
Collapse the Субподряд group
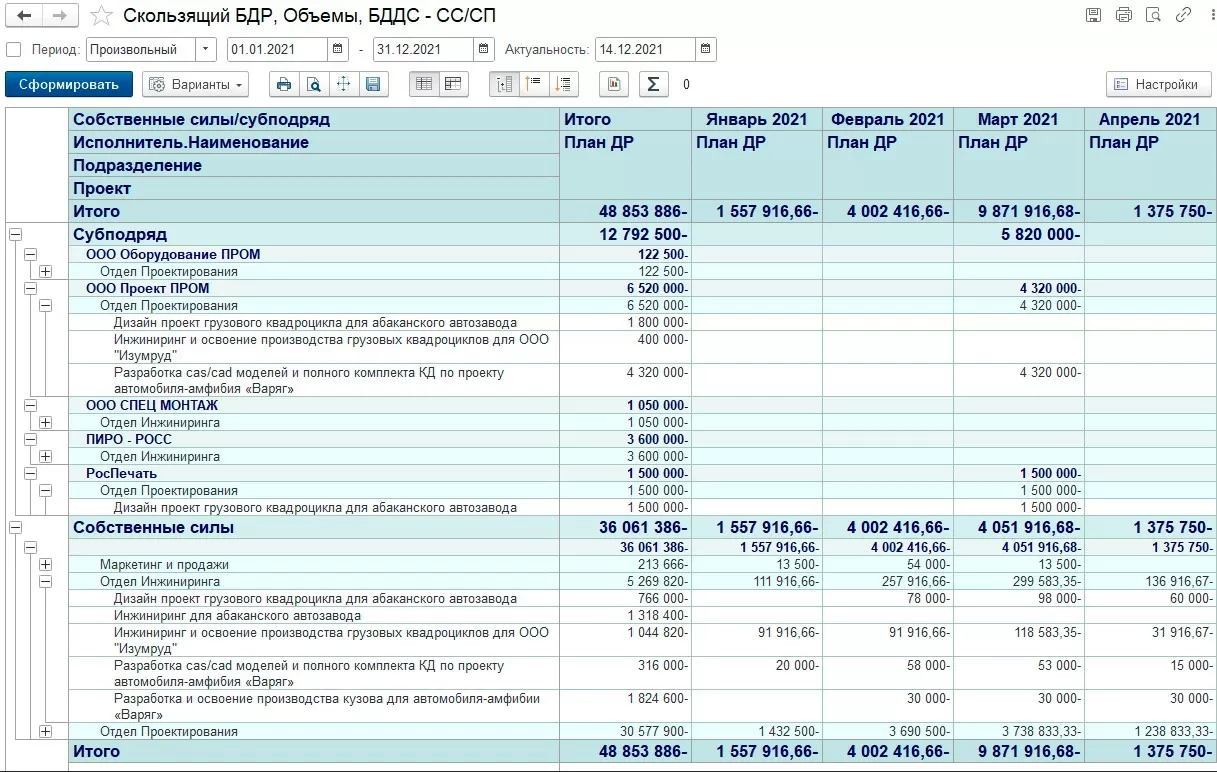15,234
